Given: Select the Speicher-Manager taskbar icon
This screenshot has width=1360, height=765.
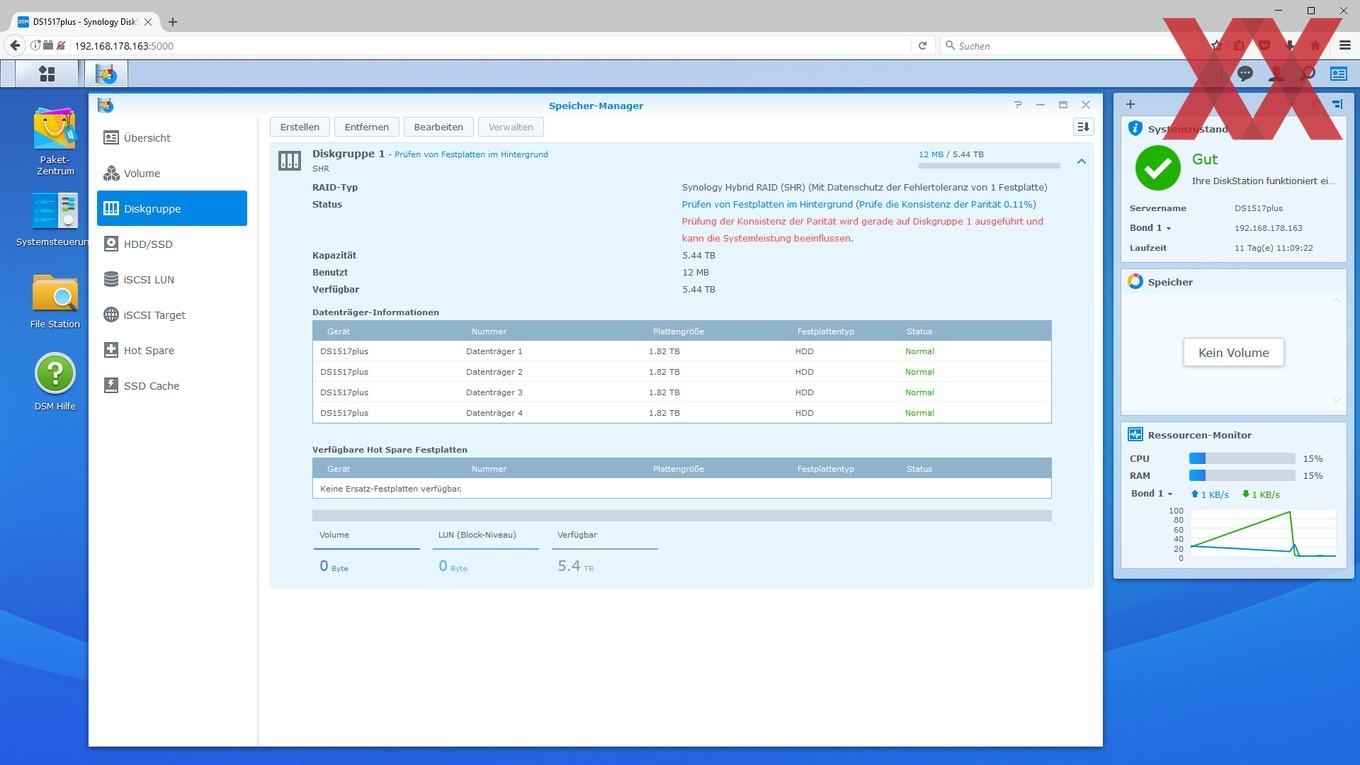Looking at the screenshot, I should pyautogui.click(x=106, y=74).
